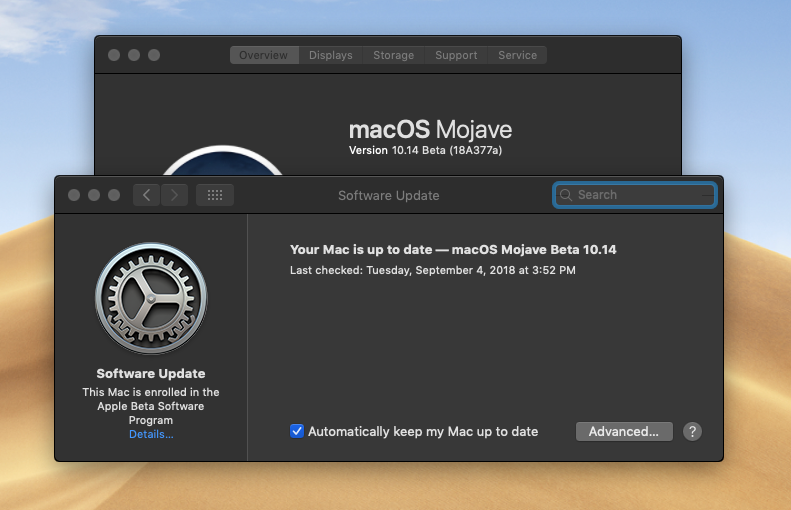Viewport: 791px width, 510px height.
Task: Click the Mojave circular image in About window
Action: click(222, 160)
